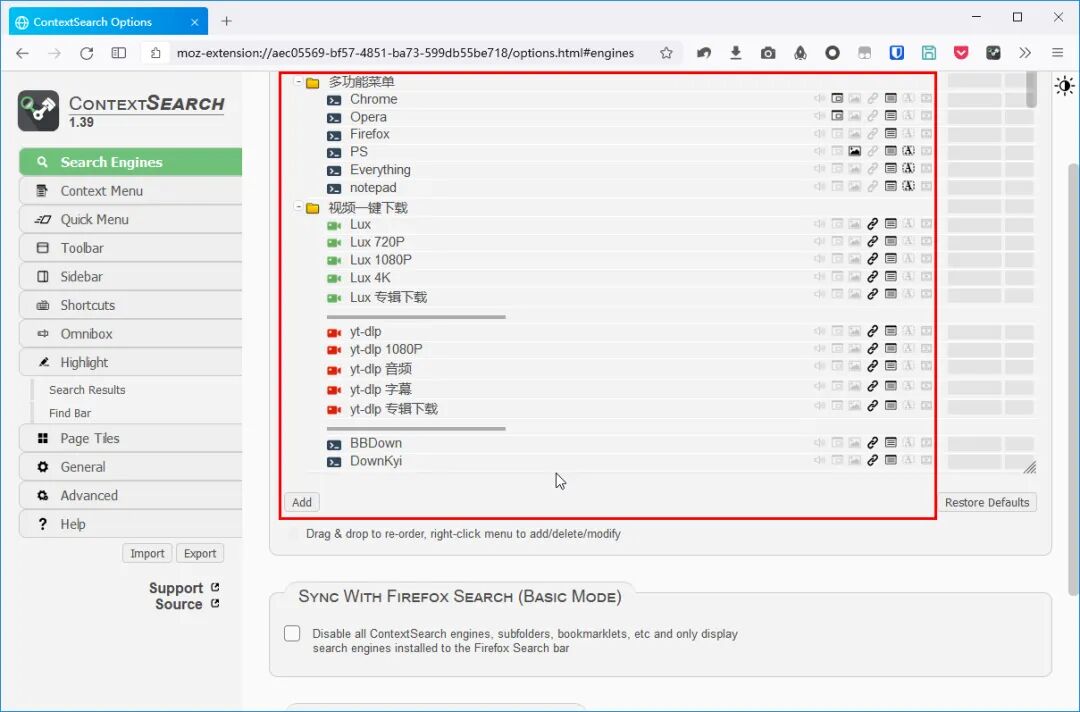Screen dimensions: 1080x712
Task: Open the Omnibox section
Action: coord(131,334)
